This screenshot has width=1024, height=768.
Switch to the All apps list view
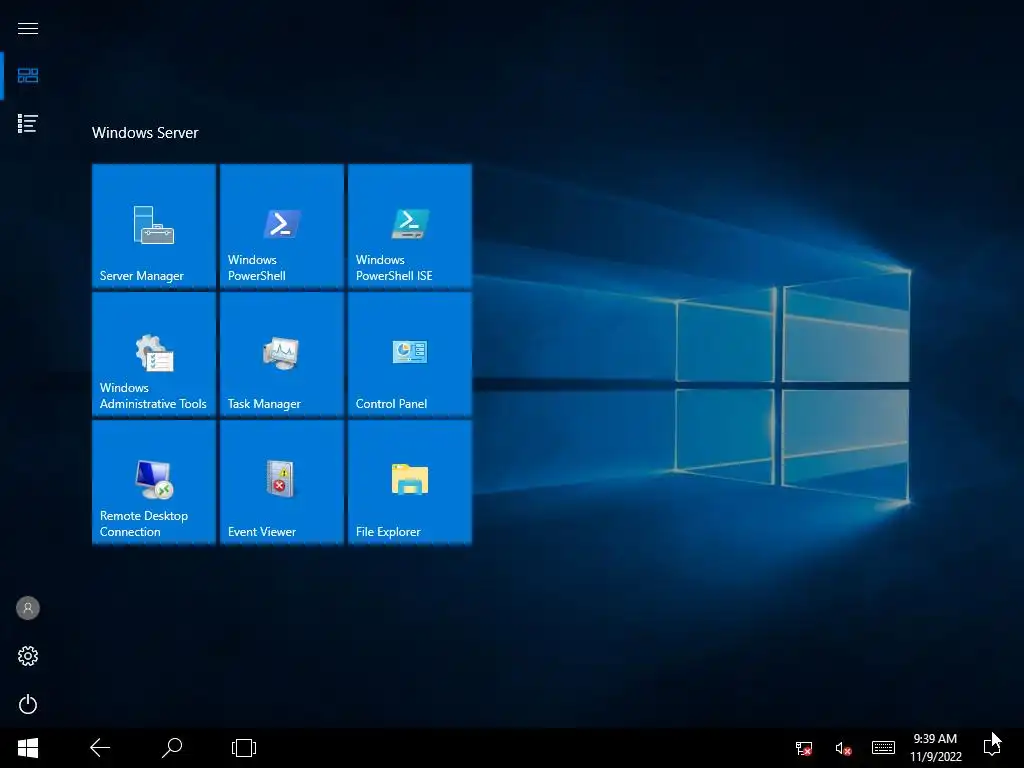click(x=27, y=123)
